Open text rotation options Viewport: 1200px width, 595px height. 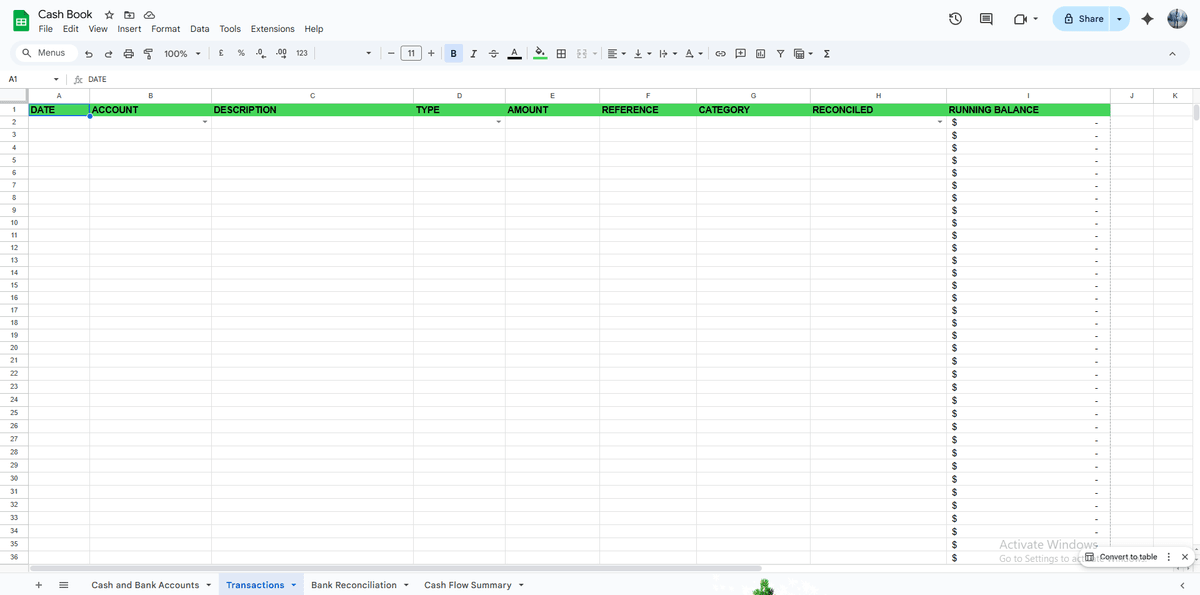pos(694,54)
